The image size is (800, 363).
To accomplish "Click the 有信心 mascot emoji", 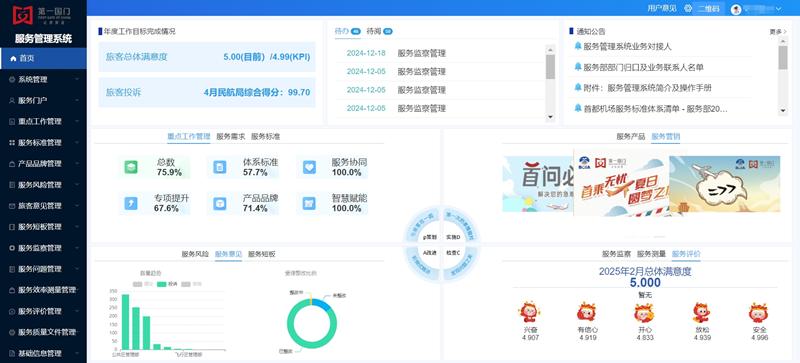I will [x=586, y=311].
